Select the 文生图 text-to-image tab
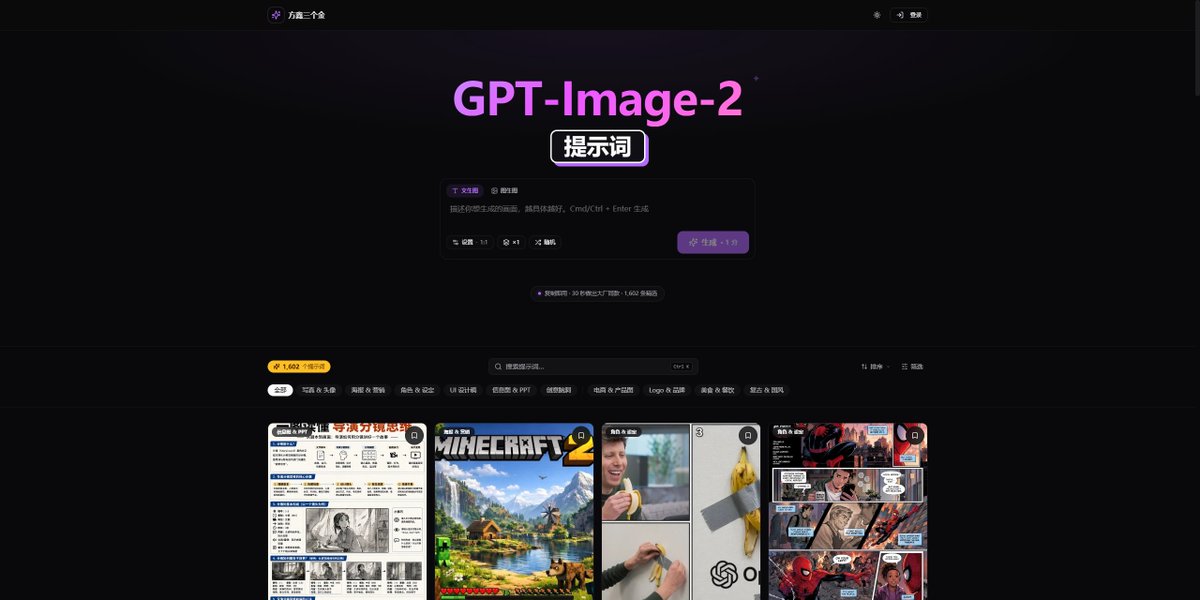 pos(465,190)
